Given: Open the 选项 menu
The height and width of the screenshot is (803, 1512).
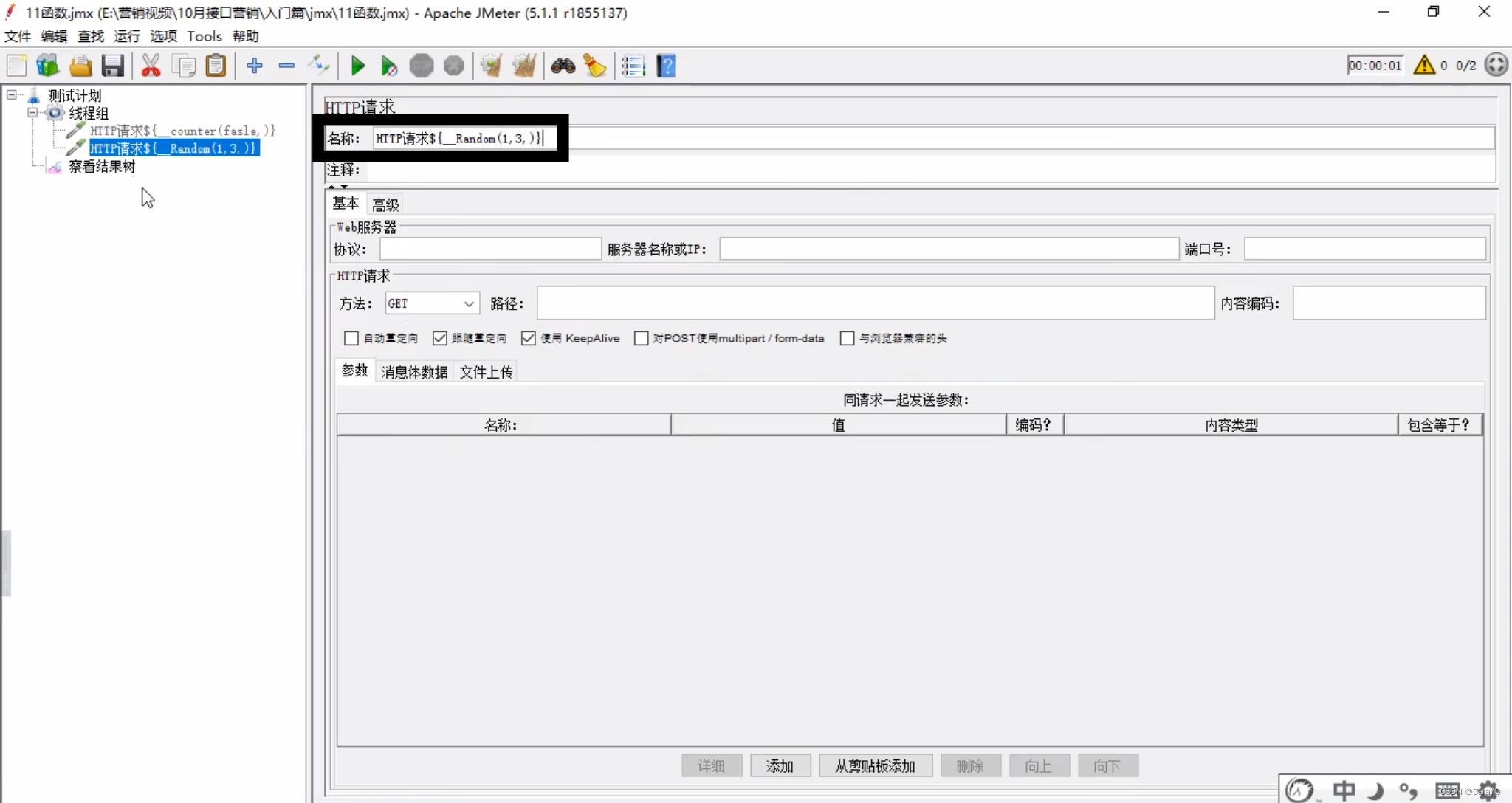Looking at the screenshot, I should pos(164,36).
